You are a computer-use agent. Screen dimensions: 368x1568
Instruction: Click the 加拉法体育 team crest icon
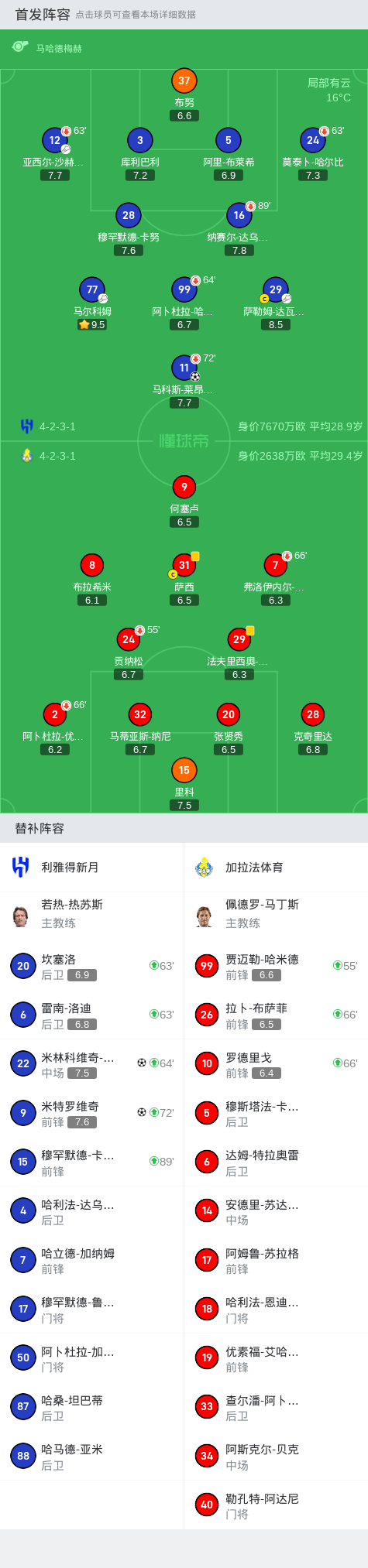(x=205, y=867)
